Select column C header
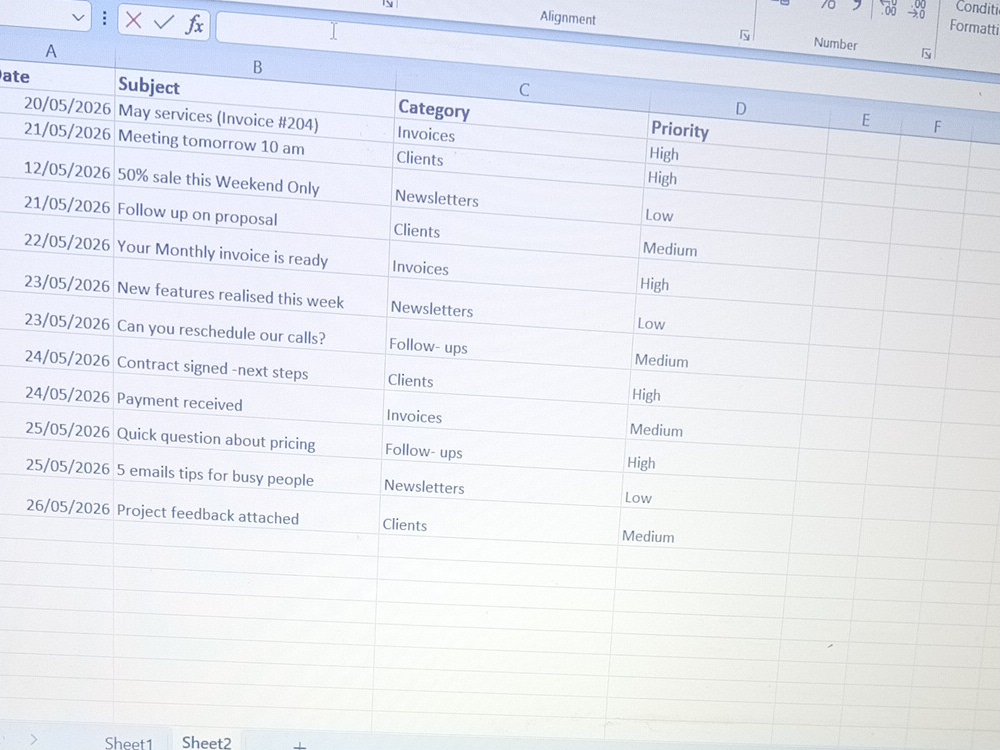Screen dimensions: 1000x750 point(524,90)
